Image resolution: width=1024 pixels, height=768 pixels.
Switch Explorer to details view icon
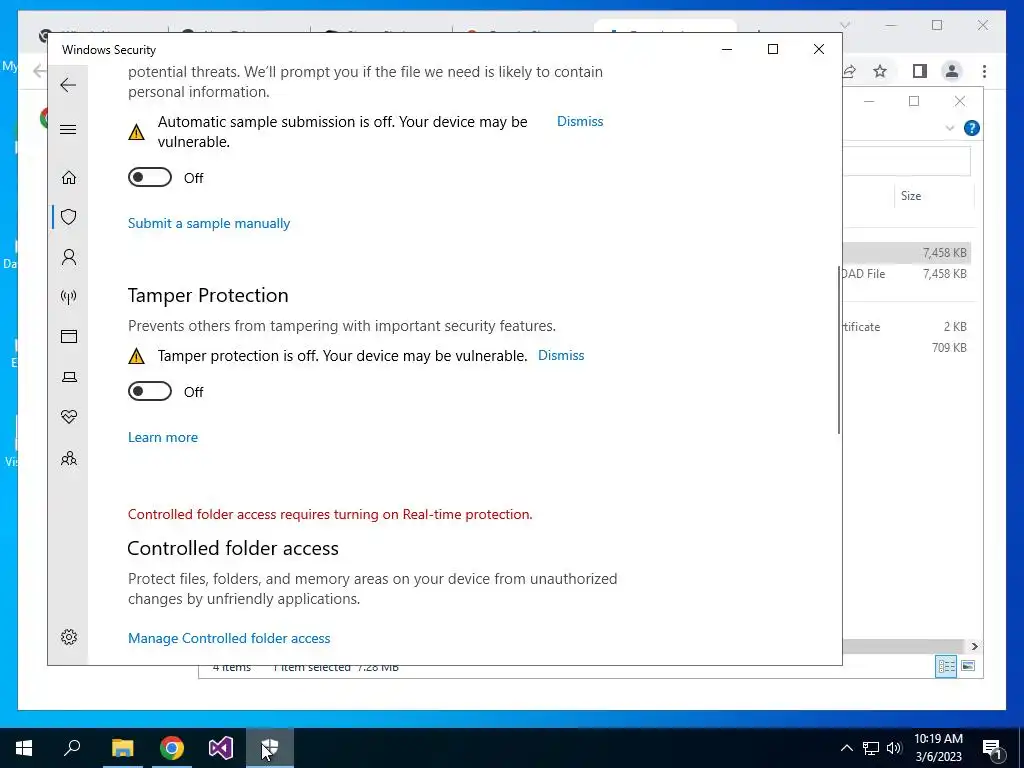pos(946,666)
